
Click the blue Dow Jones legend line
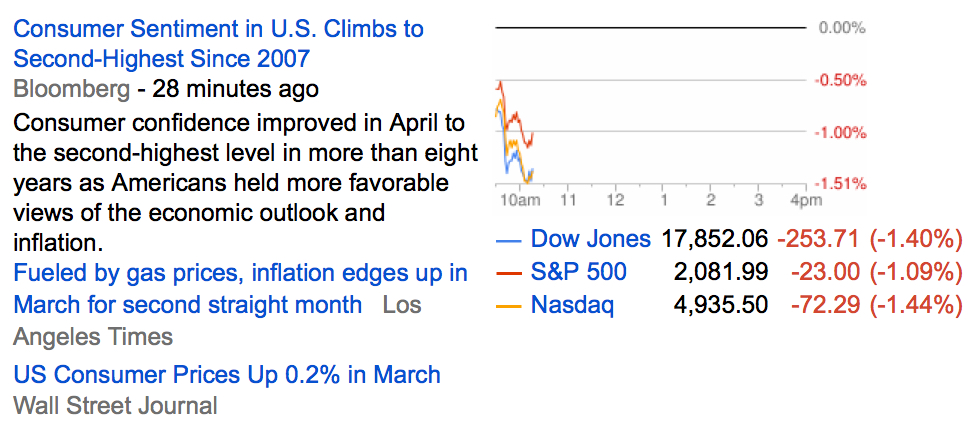(x=509, y=240)
